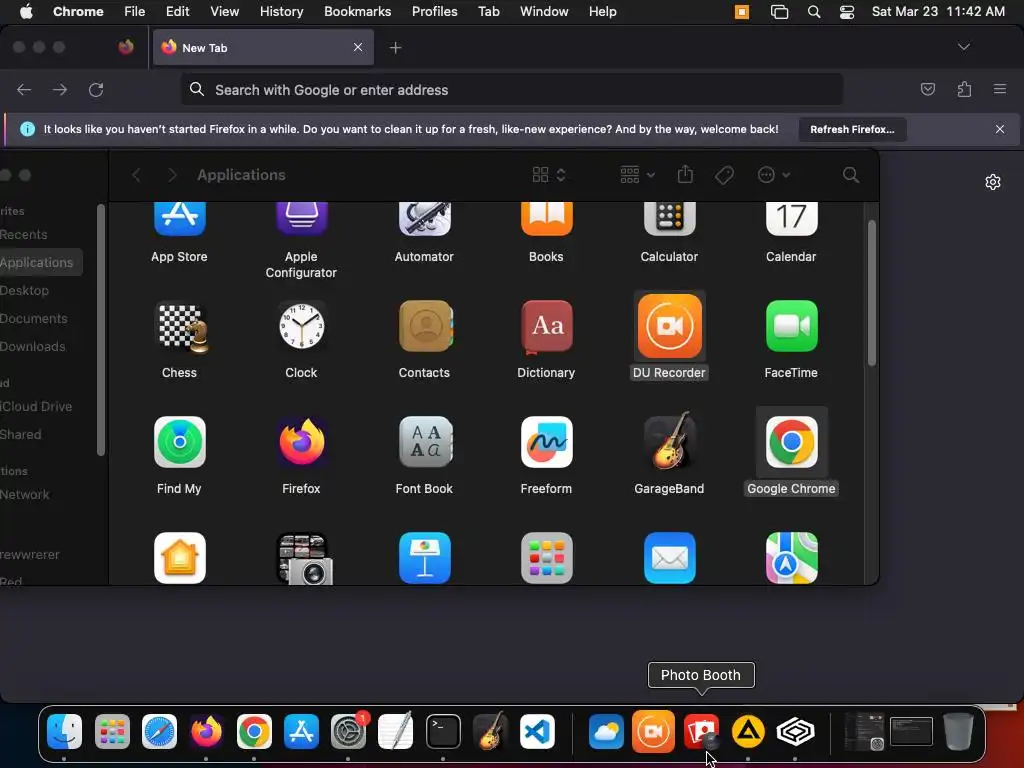Open Terminal from the Dock

(443, 731)
